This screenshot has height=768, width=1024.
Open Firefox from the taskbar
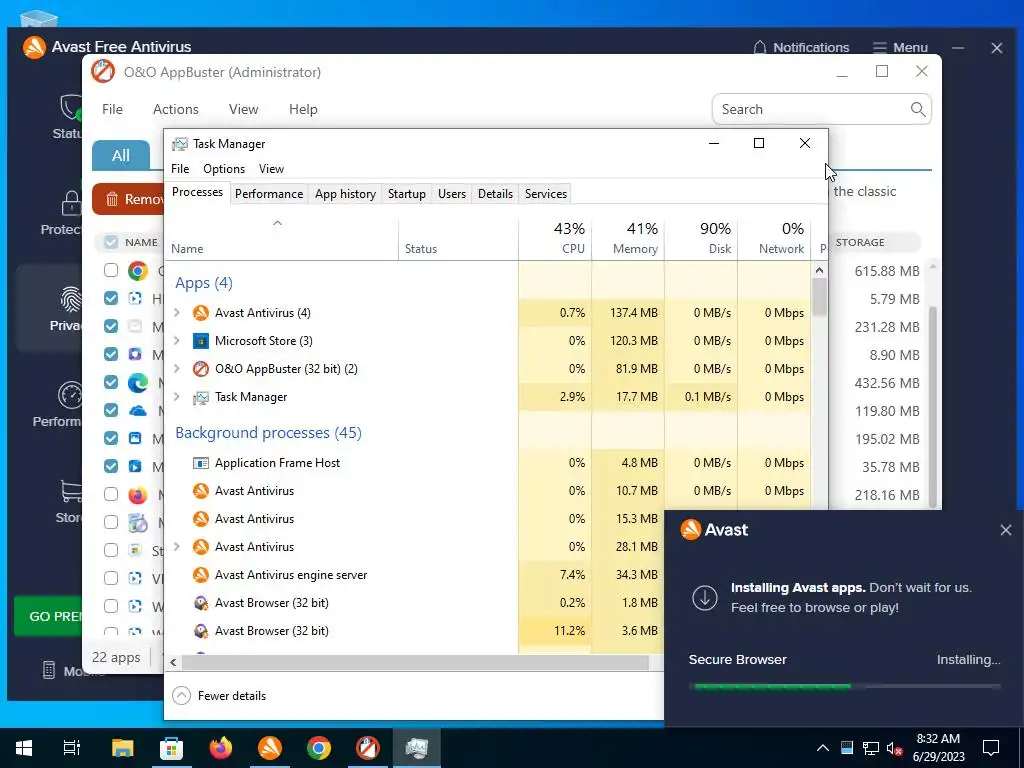pyautogui.click(x=220, y=748)
